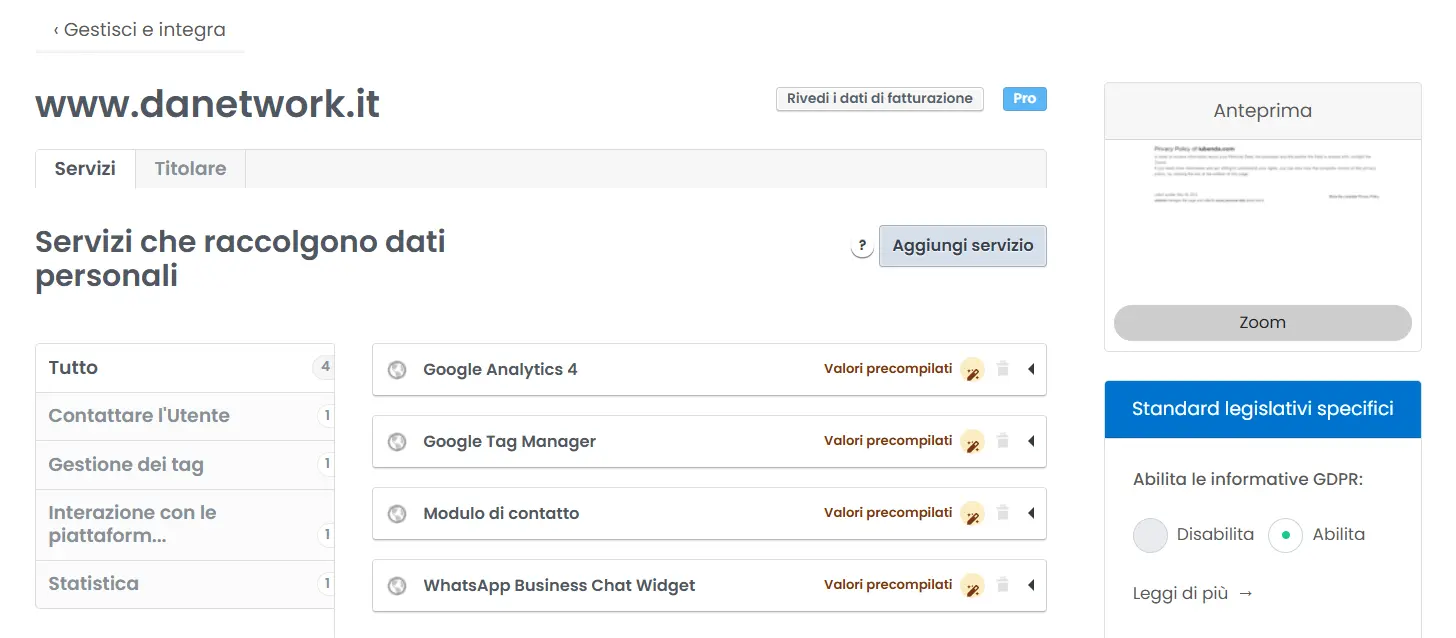Click the Aggiungi servizio button
The image size is (1456, 638).
(x=963, y=246)
